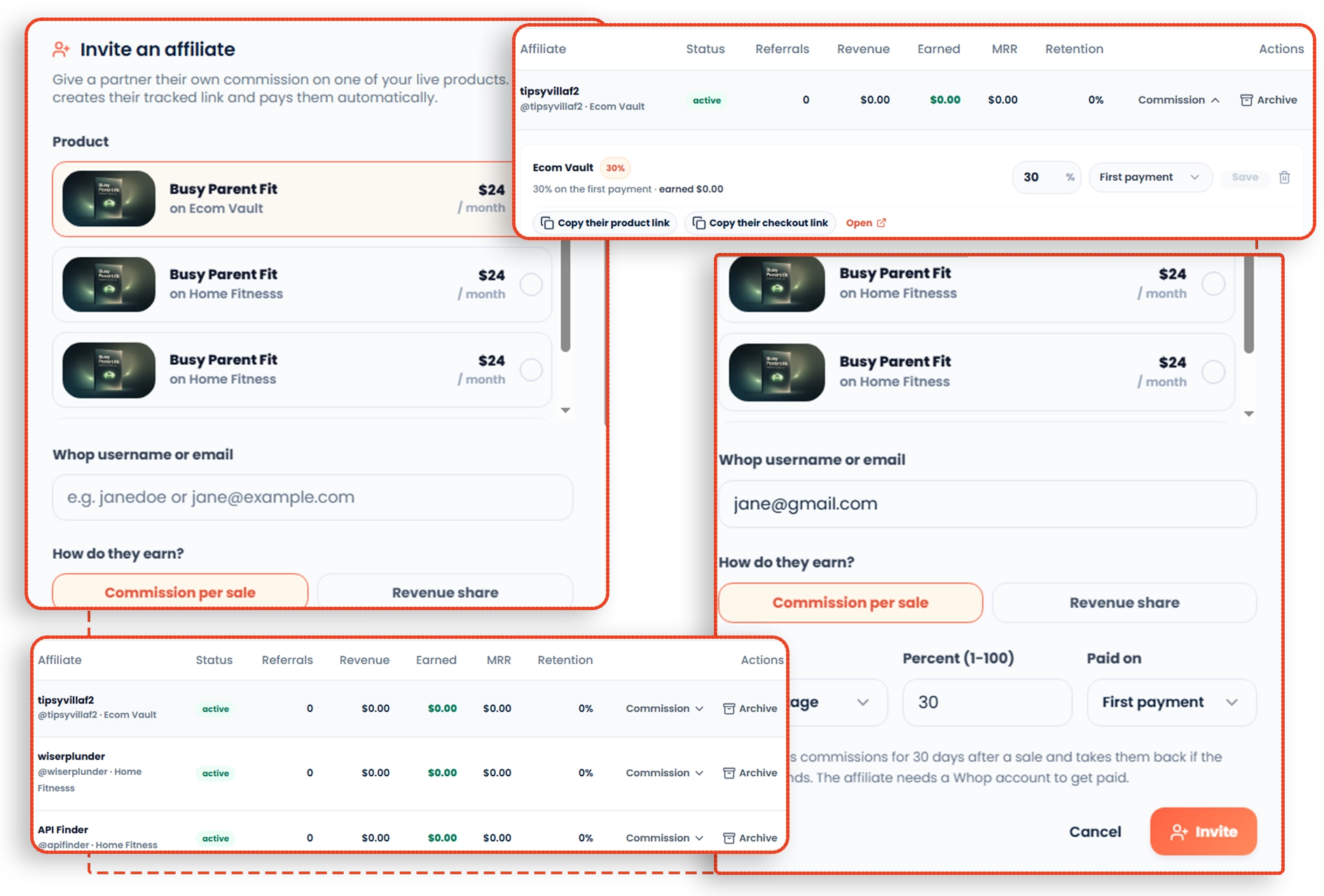The width and height of the screenshot is (1324, 896).
Task: Expand Commission for wiserplunder row
Action: 664,773
